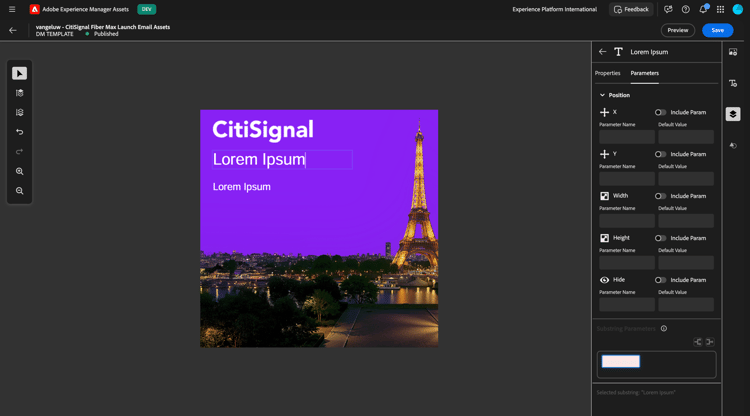750x416 pixels.
Task: Enable Include Param for Height
Action: pyautogui.click(x=660, y=238)
